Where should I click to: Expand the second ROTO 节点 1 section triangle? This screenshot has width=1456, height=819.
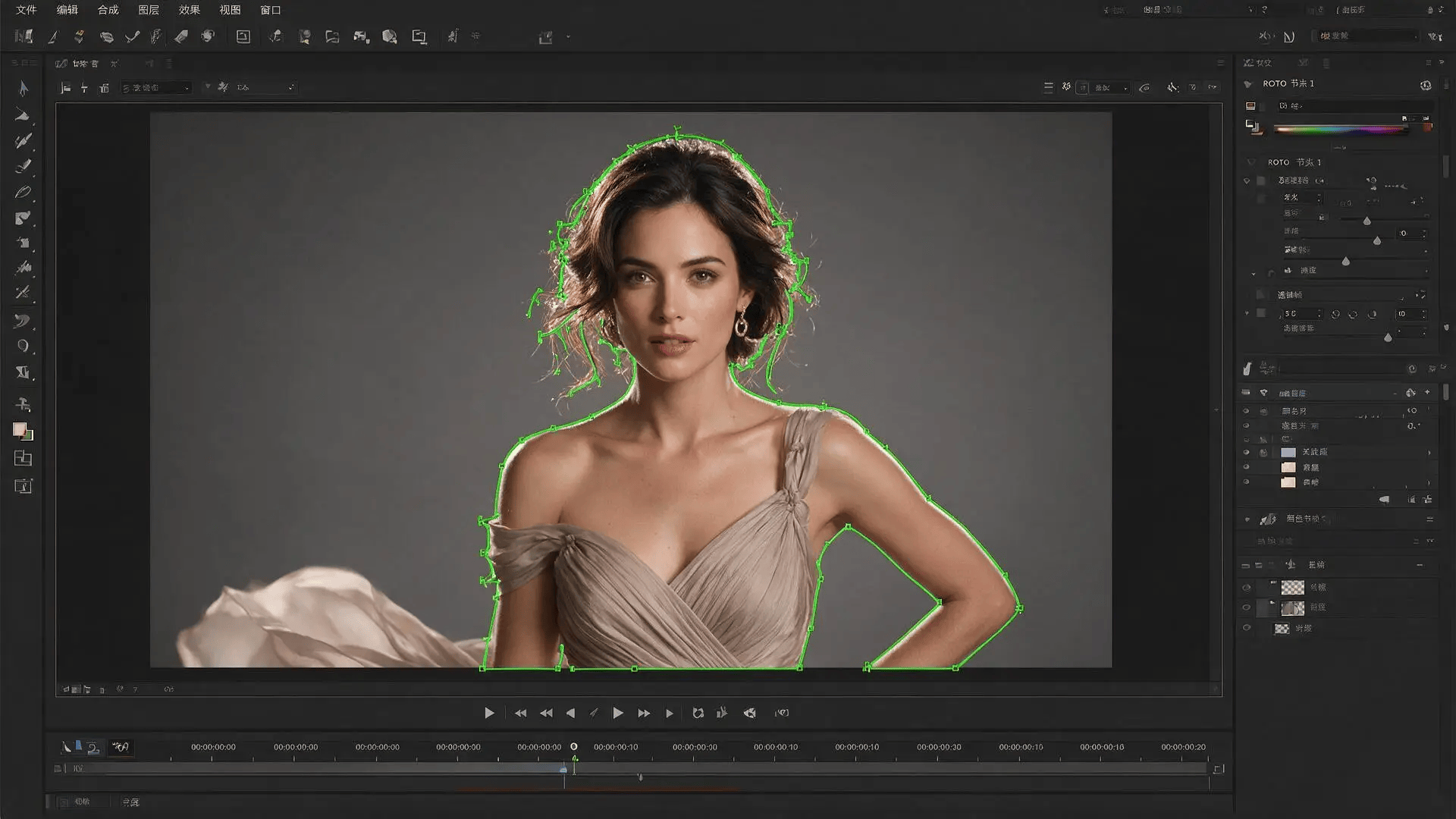click(x=1250, y=162)
